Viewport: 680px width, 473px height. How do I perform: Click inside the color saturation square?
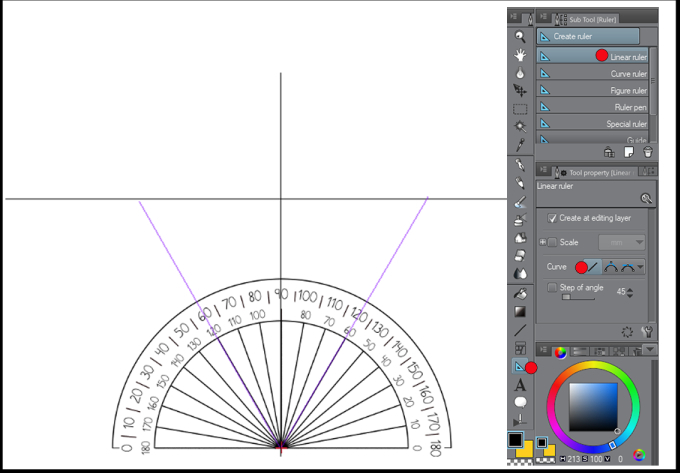pos(593,407)
